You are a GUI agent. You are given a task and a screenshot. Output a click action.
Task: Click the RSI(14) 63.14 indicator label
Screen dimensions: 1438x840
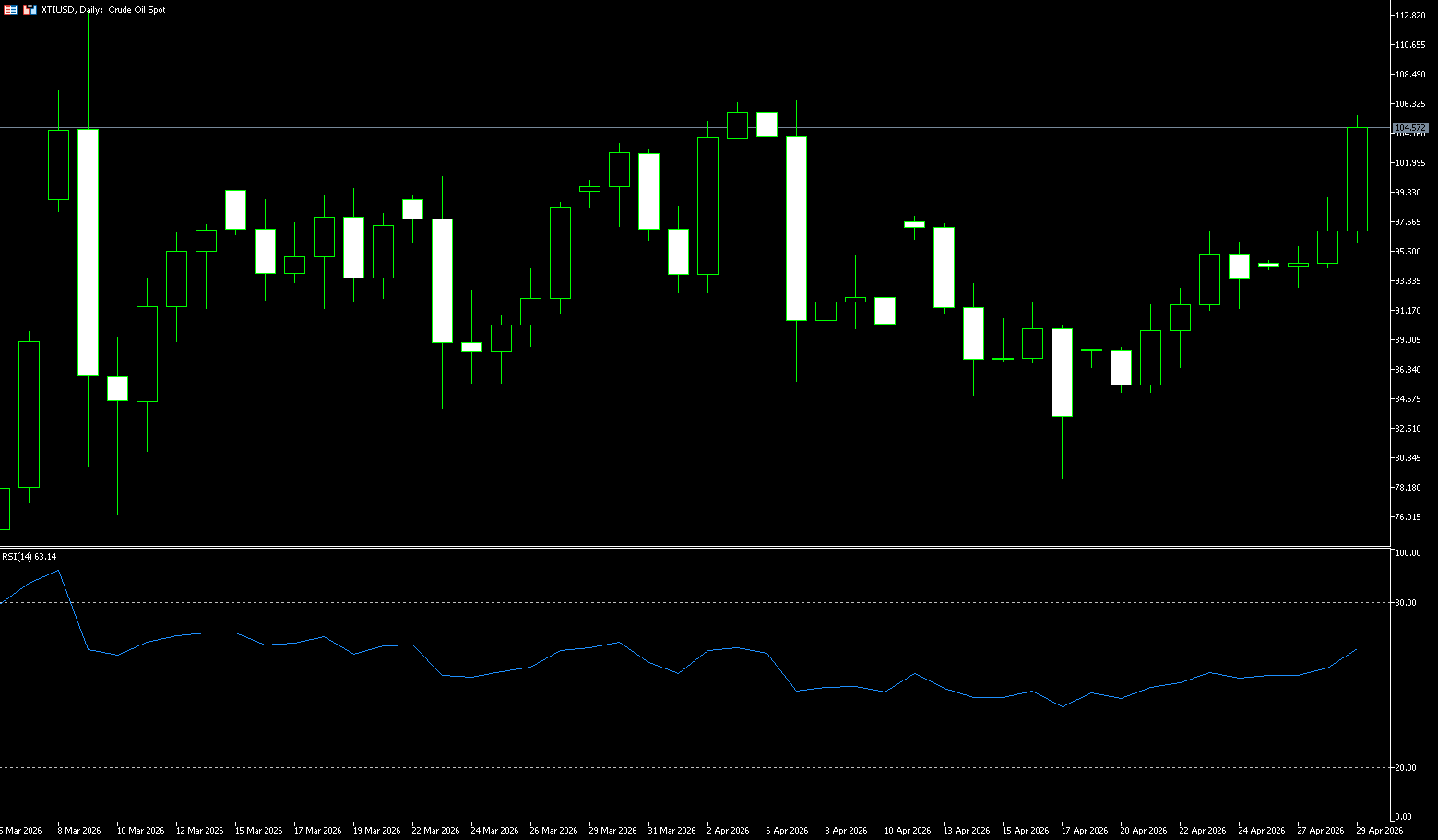pos(30,556)
